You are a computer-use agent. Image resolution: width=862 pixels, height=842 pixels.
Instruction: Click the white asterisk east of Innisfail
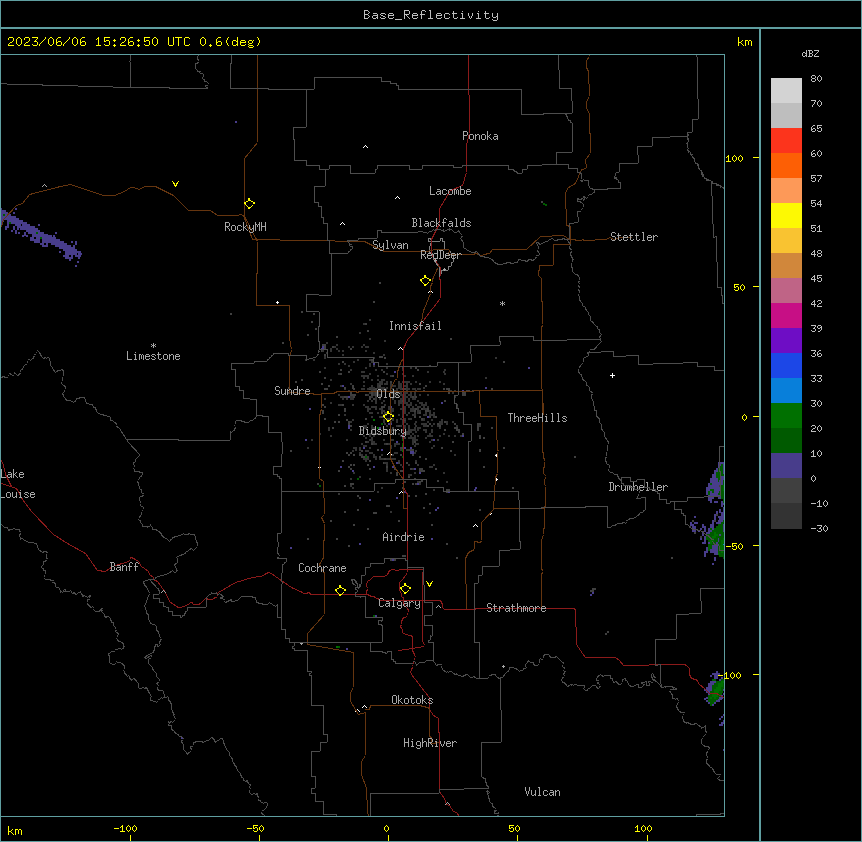502,303
